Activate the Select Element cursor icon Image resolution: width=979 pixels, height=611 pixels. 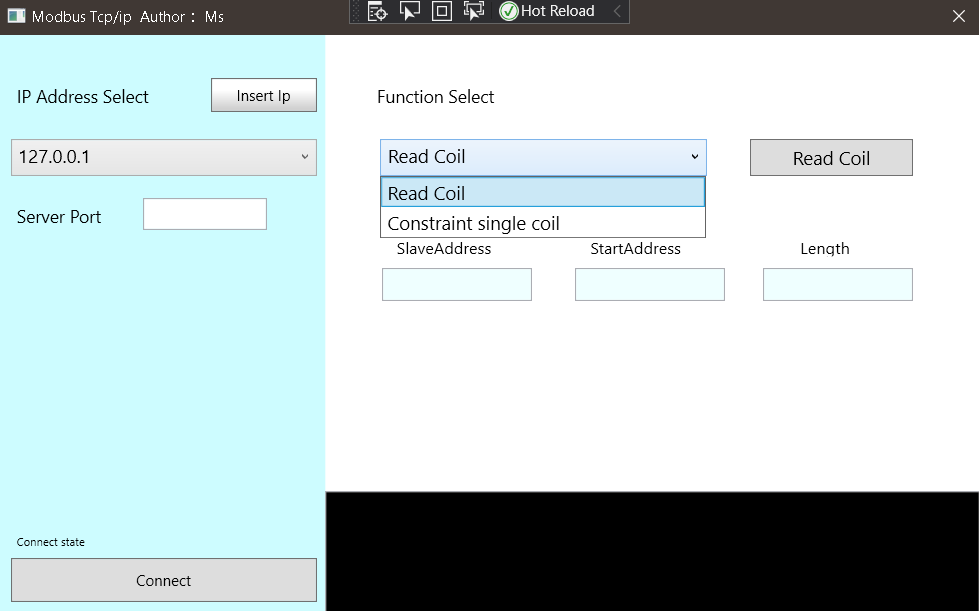pyautogui.click(x=410, y=11)
